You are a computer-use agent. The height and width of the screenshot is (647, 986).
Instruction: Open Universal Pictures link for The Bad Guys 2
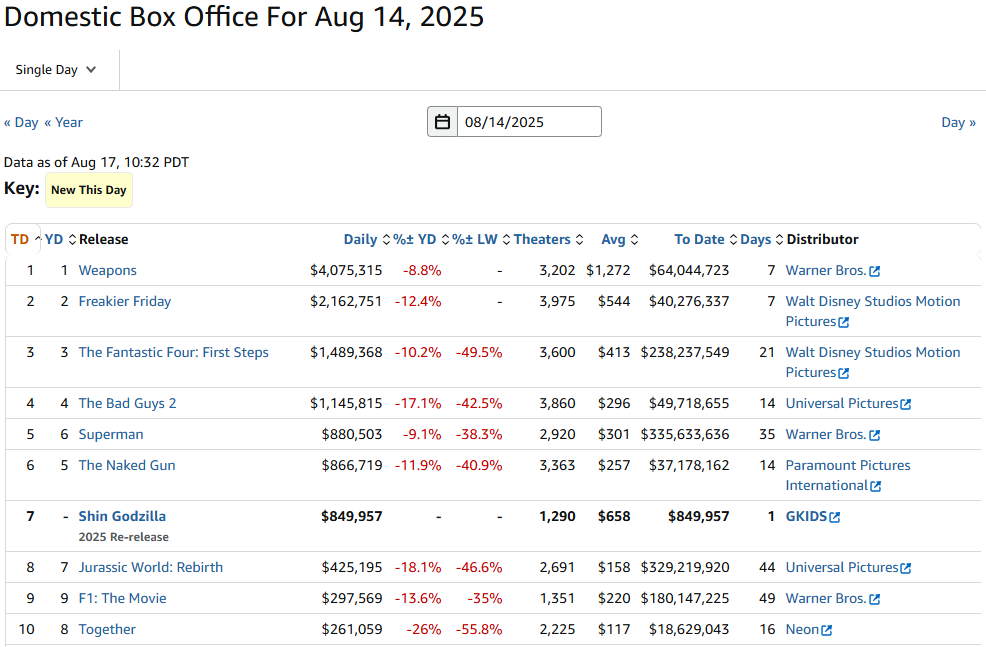click(842, 403)
